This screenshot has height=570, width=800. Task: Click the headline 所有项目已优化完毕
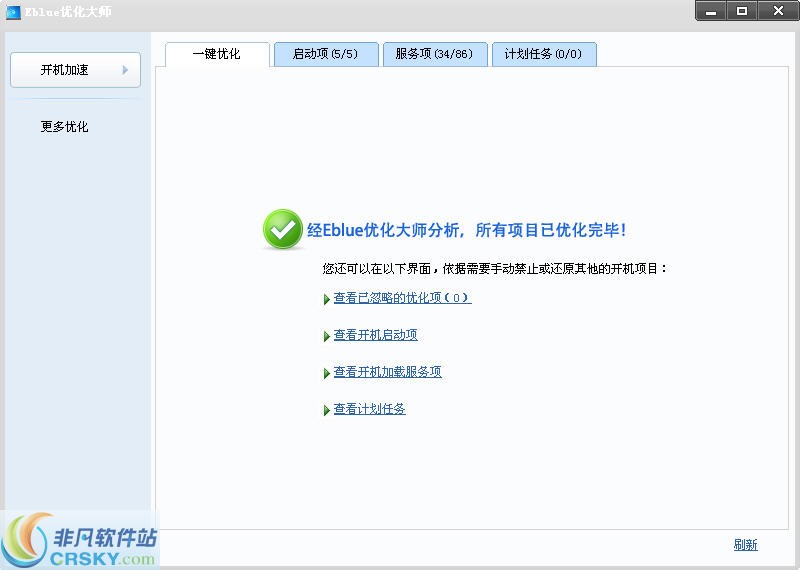[551, 230]
